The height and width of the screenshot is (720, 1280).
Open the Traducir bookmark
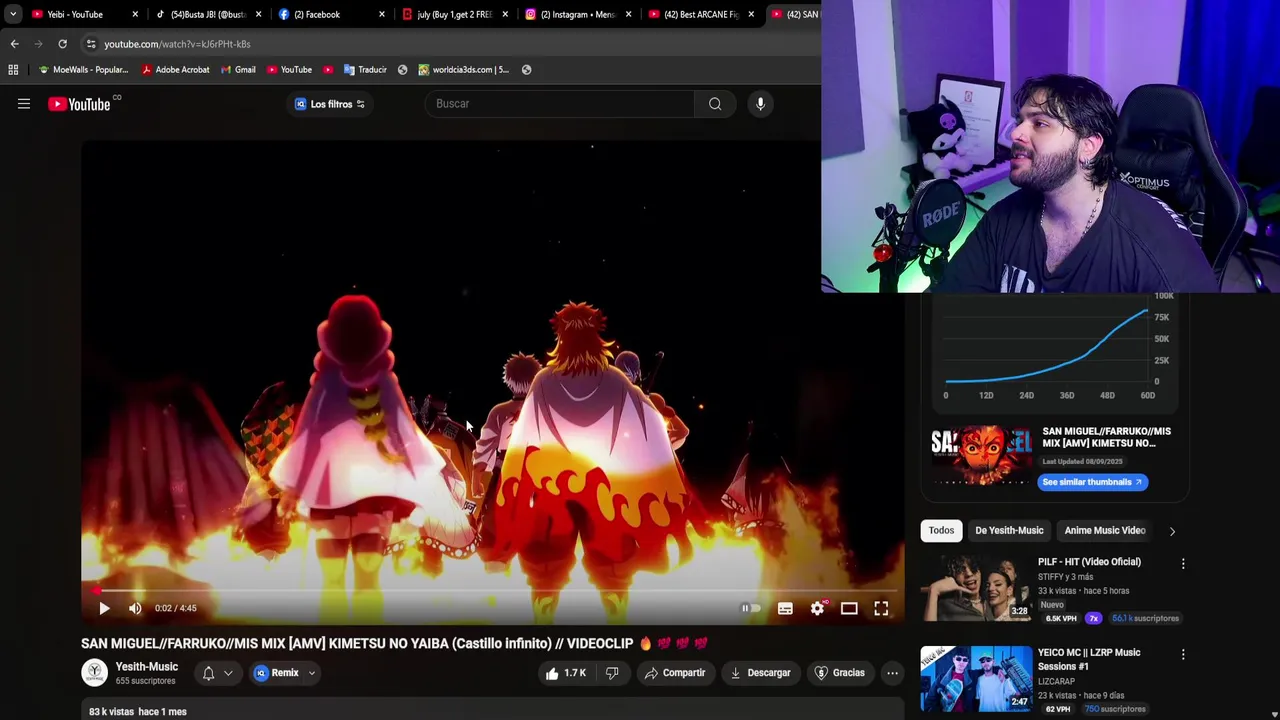point(364,70)
